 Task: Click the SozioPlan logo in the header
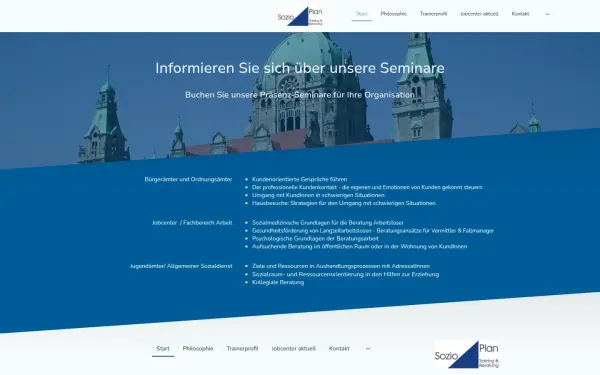point(300,16)
